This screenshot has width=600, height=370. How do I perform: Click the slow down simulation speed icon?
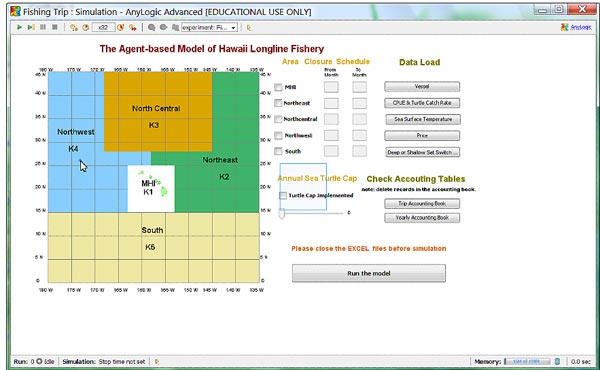click(74, 28)
